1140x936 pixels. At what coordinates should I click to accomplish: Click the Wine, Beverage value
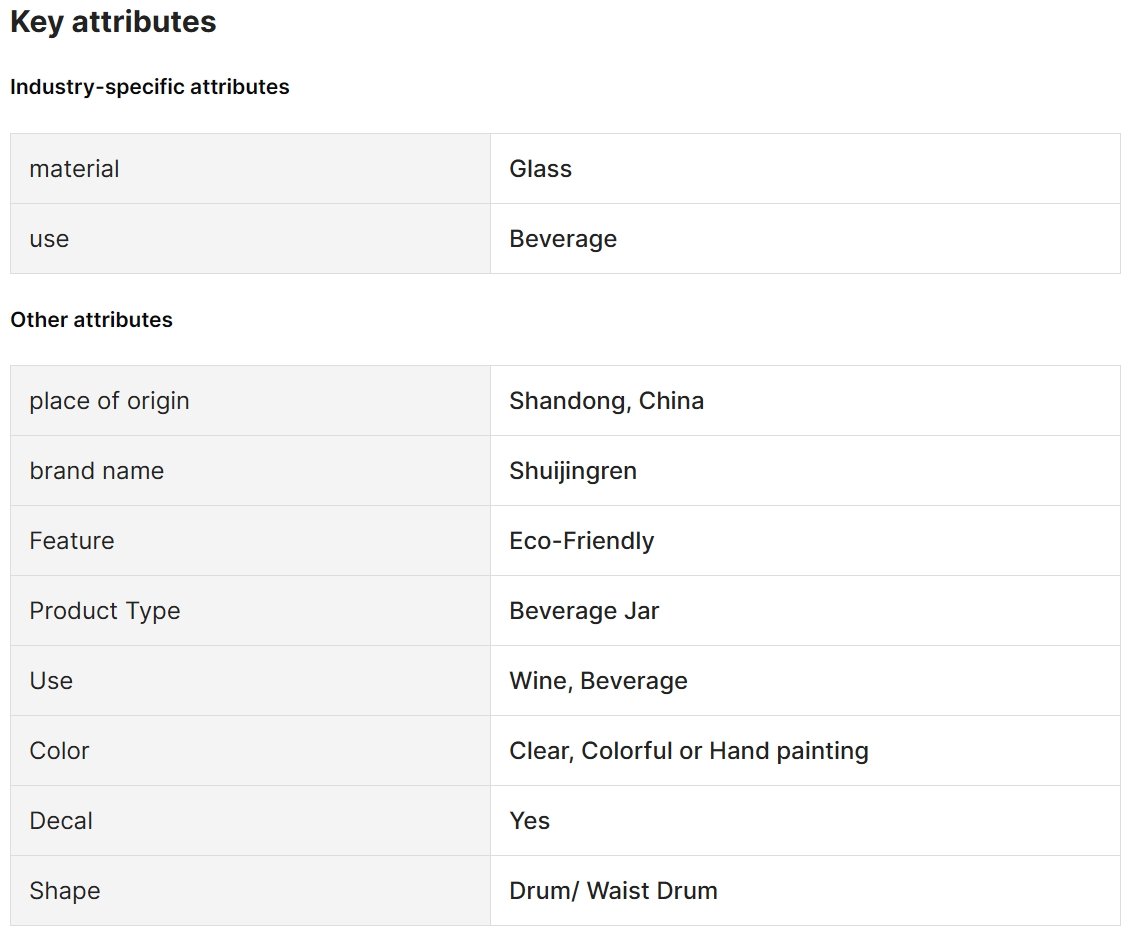point(598,681)
